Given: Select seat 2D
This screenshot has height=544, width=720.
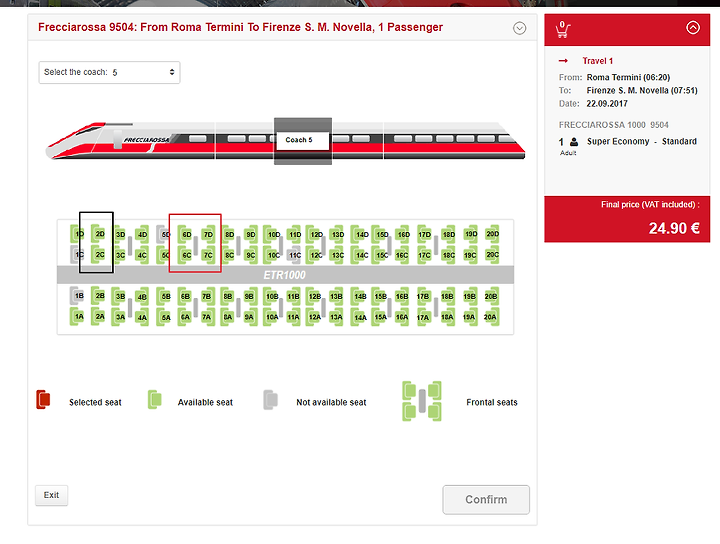Looking at the screenshot, I should 99,234.
